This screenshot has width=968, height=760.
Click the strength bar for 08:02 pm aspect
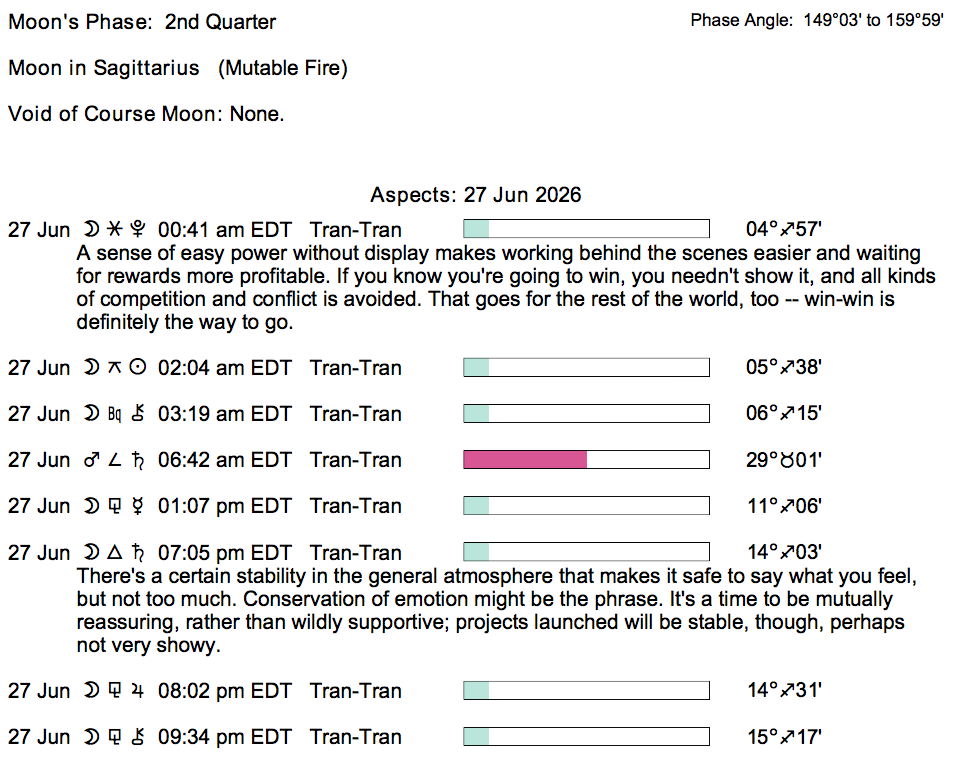pyautogui.click(x=586, y=690)
